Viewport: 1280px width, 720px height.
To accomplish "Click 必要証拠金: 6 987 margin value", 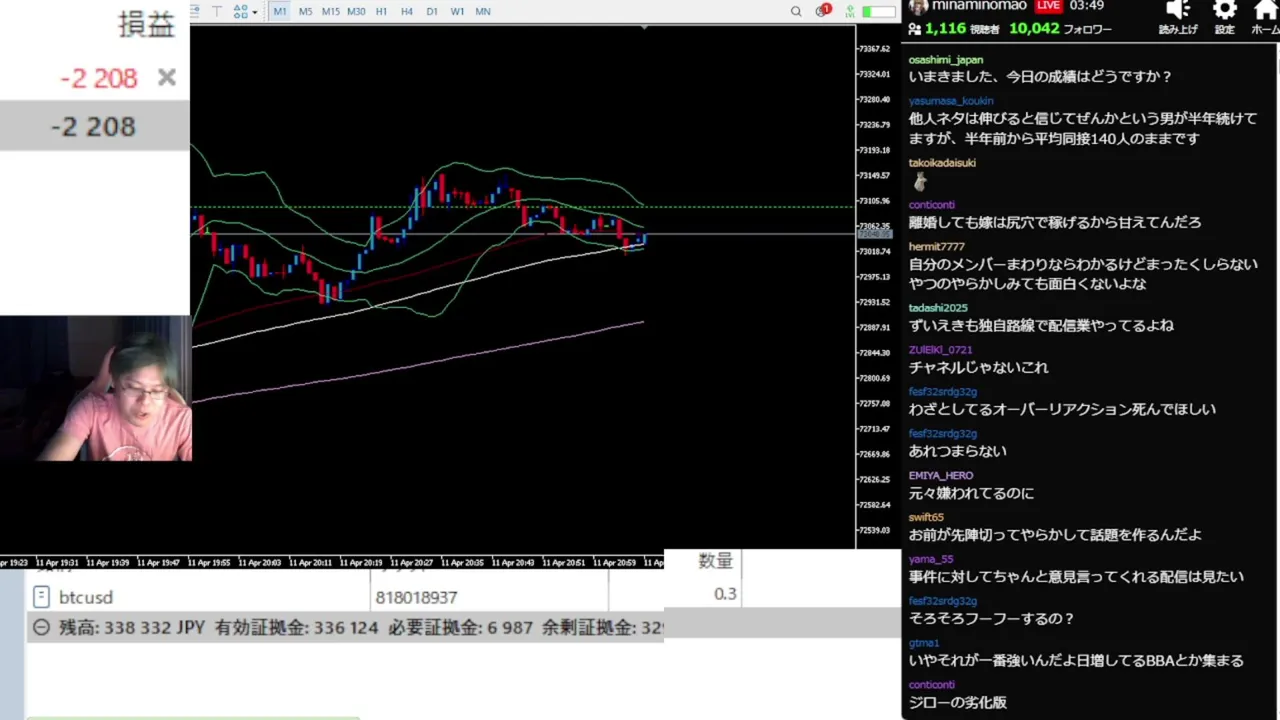I will pyautogui.click(x=460, y=627).
